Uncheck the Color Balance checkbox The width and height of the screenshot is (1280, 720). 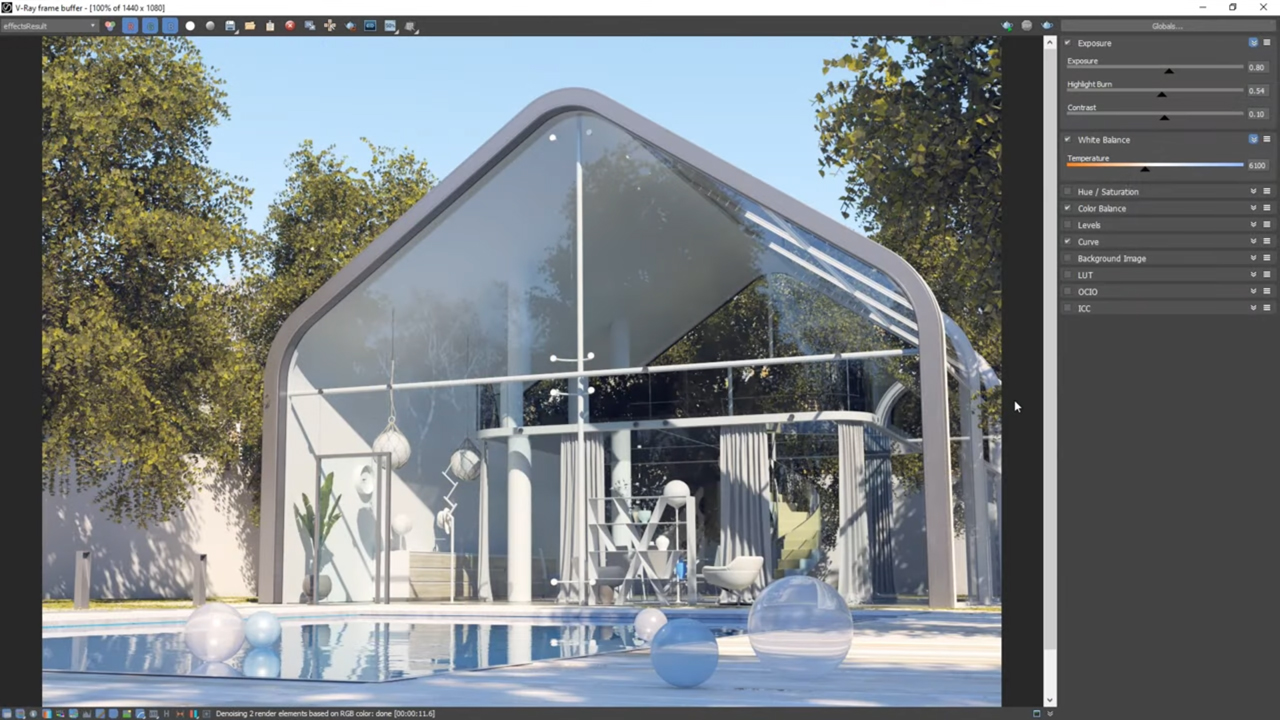[x=1068, y=208]
